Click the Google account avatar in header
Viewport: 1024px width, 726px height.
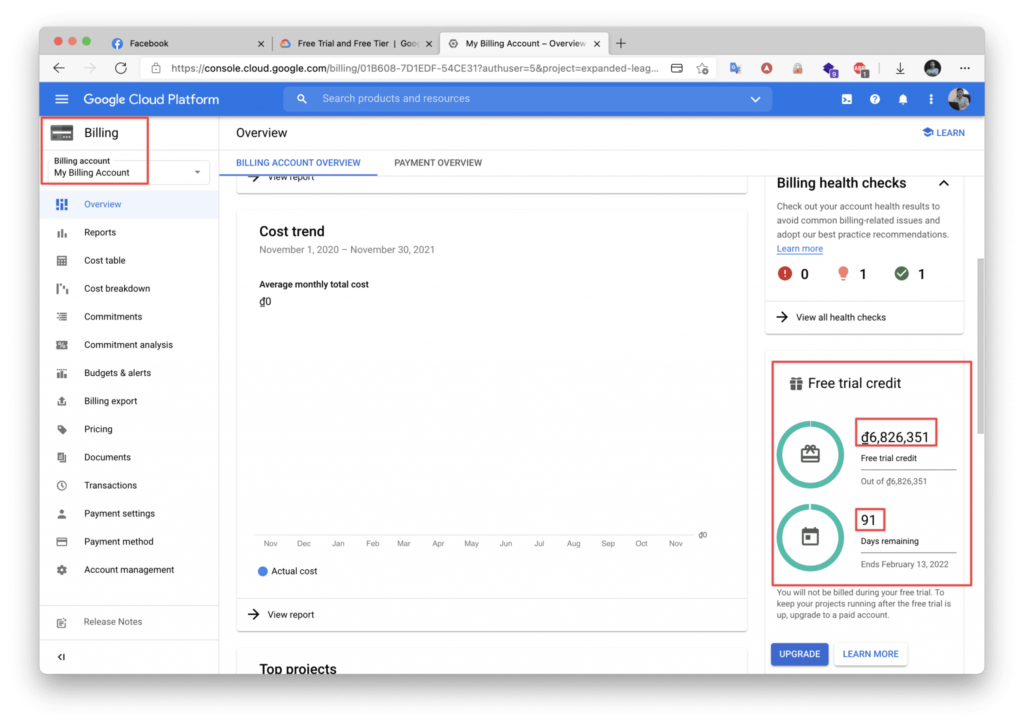[959, 99]
